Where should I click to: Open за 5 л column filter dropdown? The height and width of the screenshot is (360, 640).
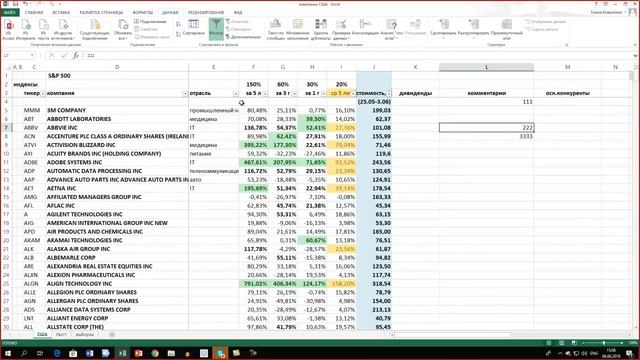point(265,93)
